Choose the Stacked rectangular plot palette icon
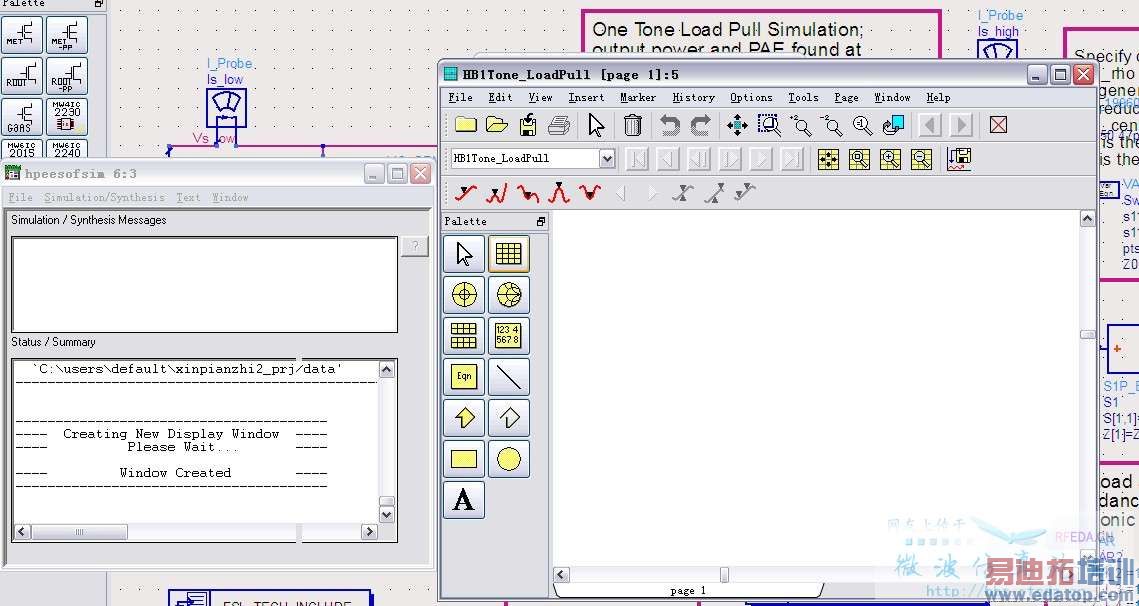 pos(463,336)
